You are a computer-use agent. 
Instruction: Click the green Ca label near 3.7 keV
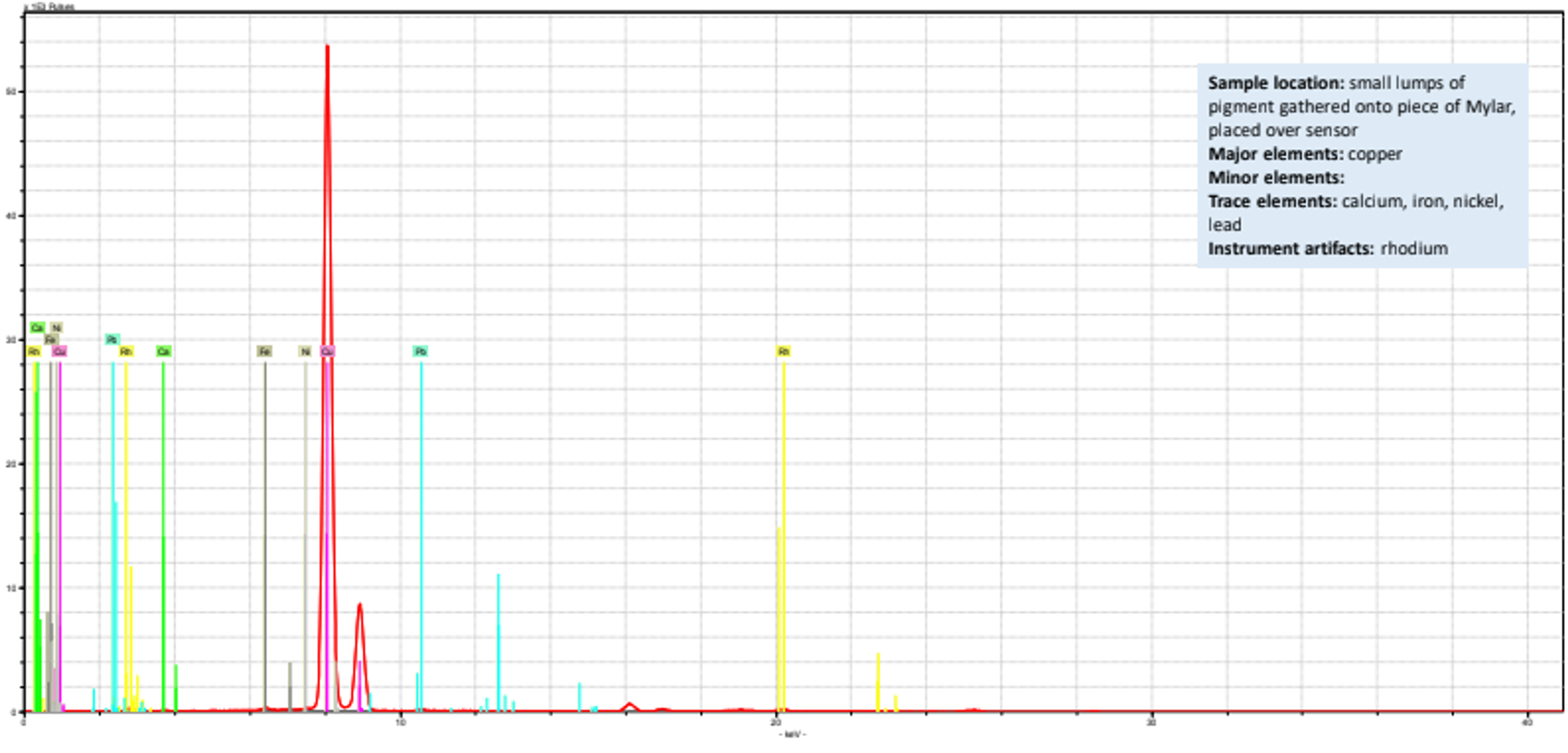[x=163, y=351]
